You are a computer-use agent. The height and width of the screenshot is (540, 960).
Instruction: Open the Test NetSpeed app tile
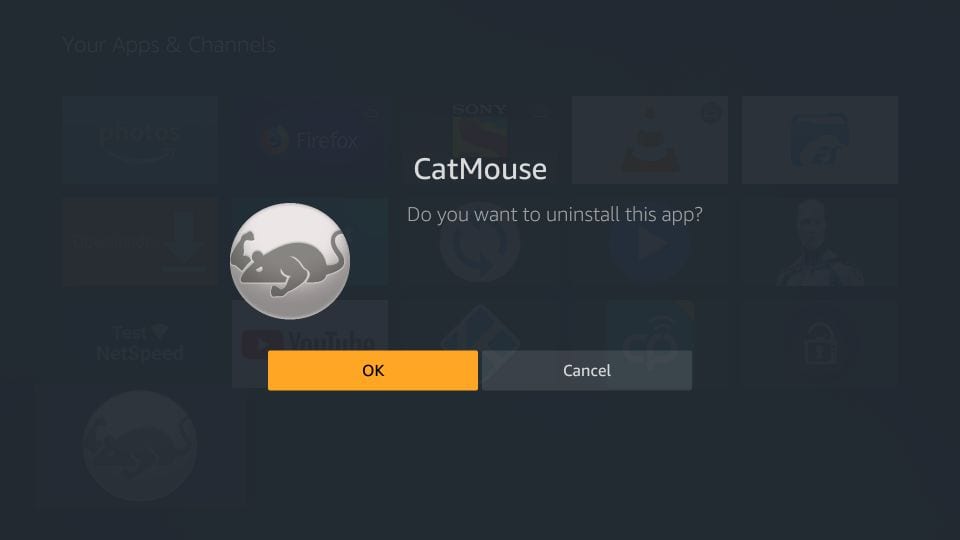140,343
